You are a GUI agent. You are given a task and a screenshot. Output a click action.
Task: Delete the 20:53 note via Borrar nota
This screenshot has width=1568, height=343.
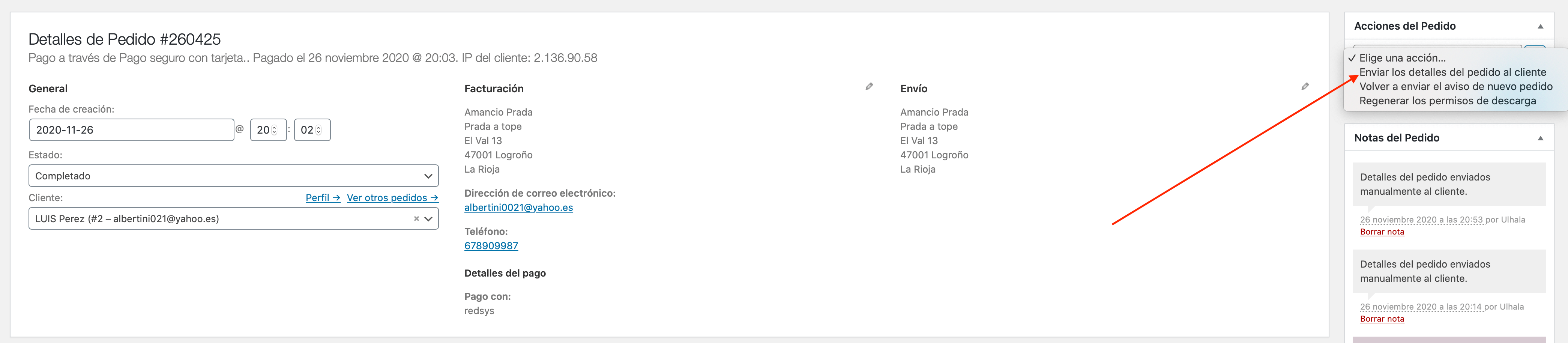click(x=1382, y=232)
